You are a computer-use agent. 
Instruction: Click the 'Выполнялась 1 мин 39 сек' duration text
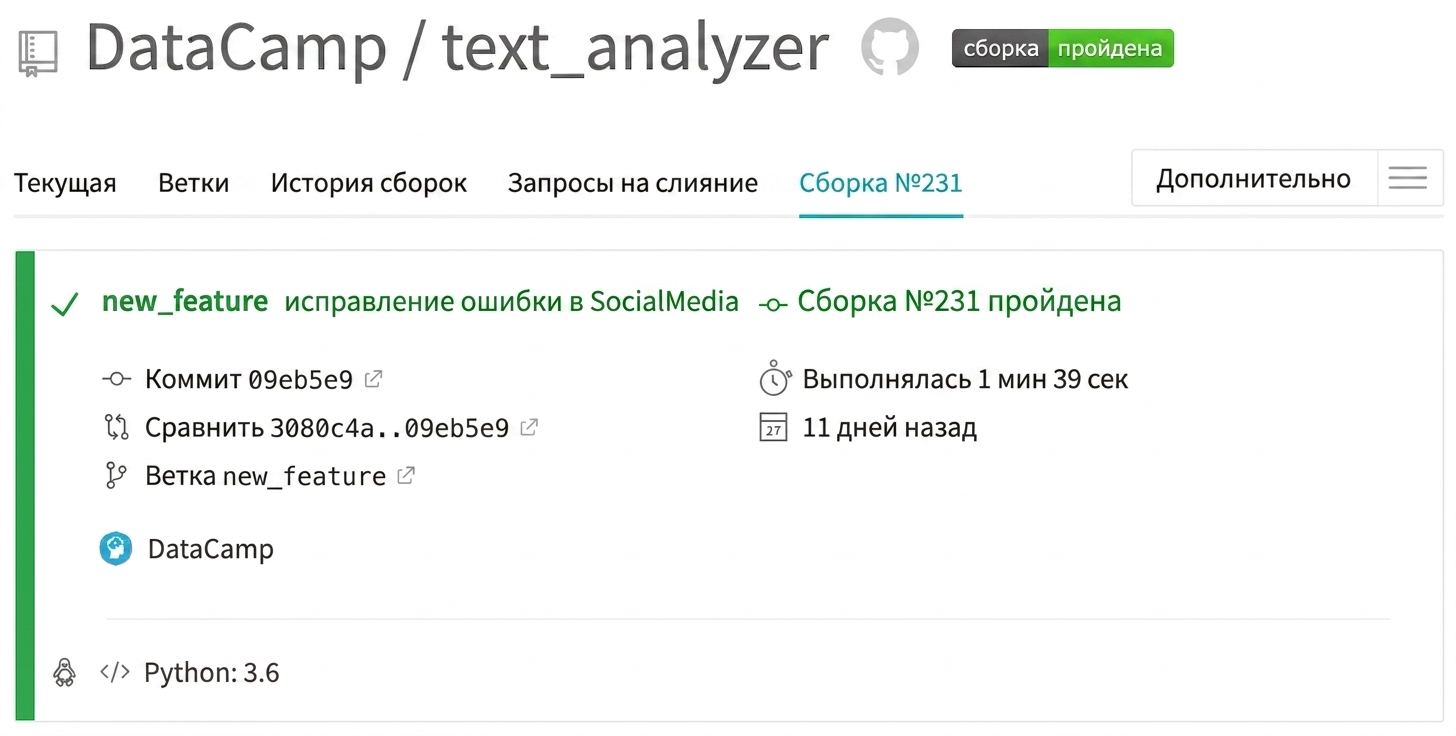coord(966,379)
